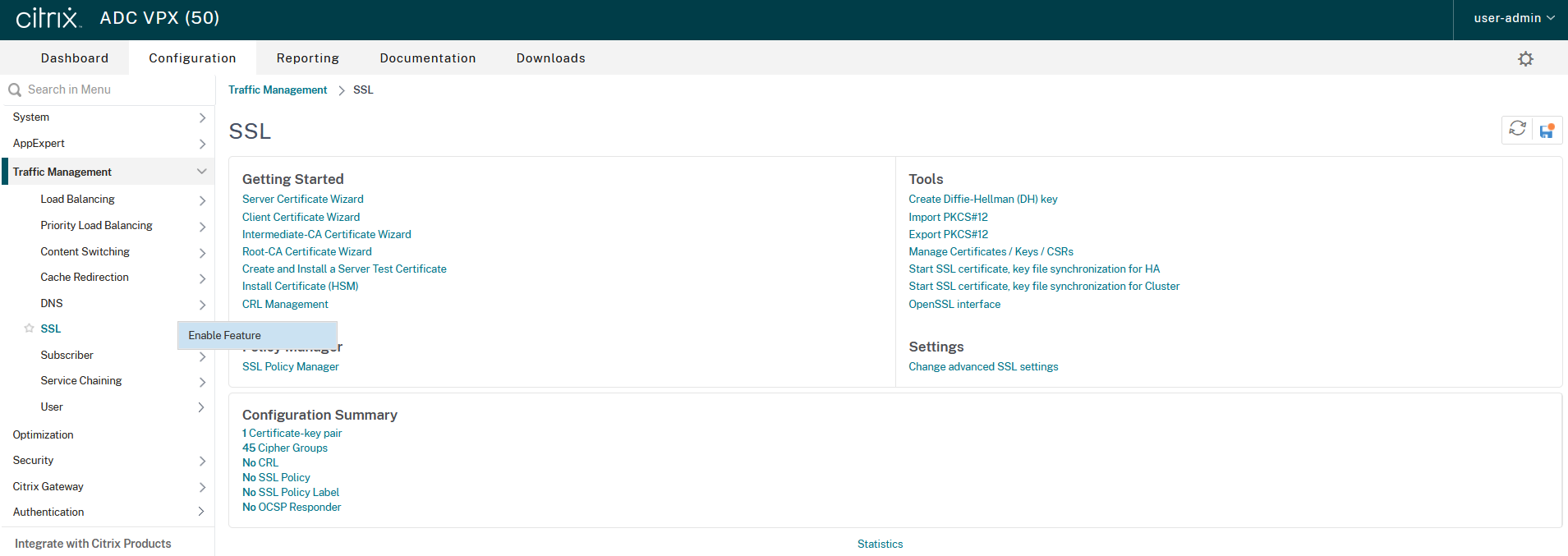Open the OpenSSL interface link
The width and height of the screenshot is (1568, 556).
[954, 305]
